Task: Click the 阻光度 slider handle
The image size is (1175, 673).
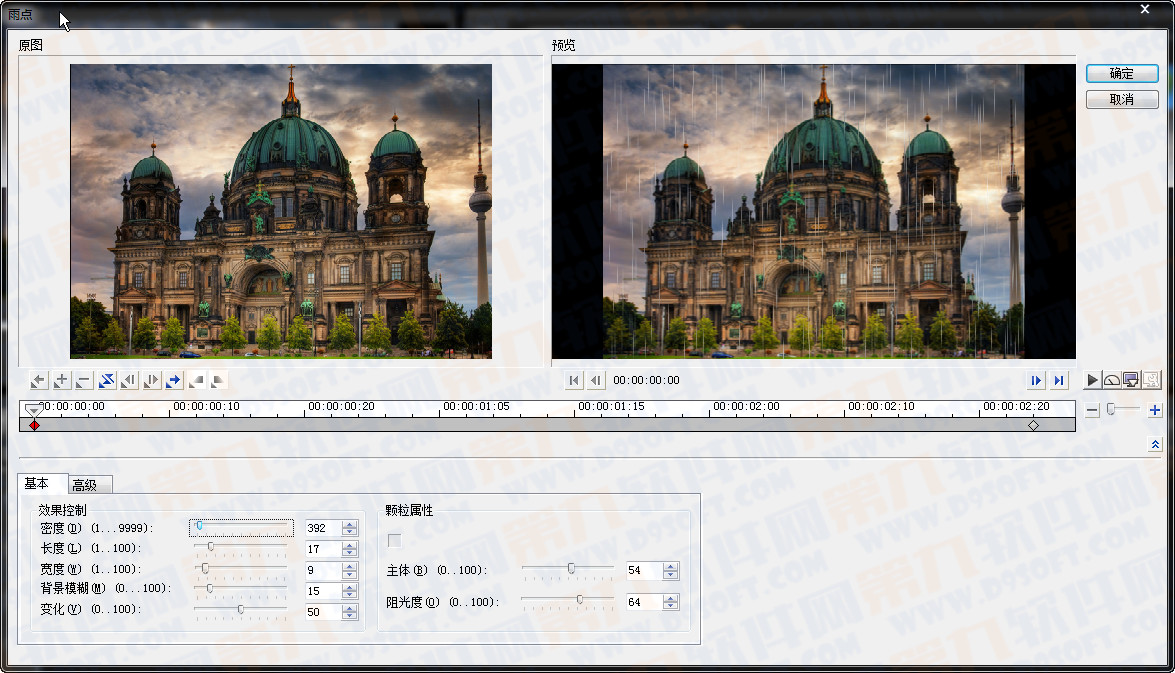Action: pyautogui.click(x=580, y=600)
